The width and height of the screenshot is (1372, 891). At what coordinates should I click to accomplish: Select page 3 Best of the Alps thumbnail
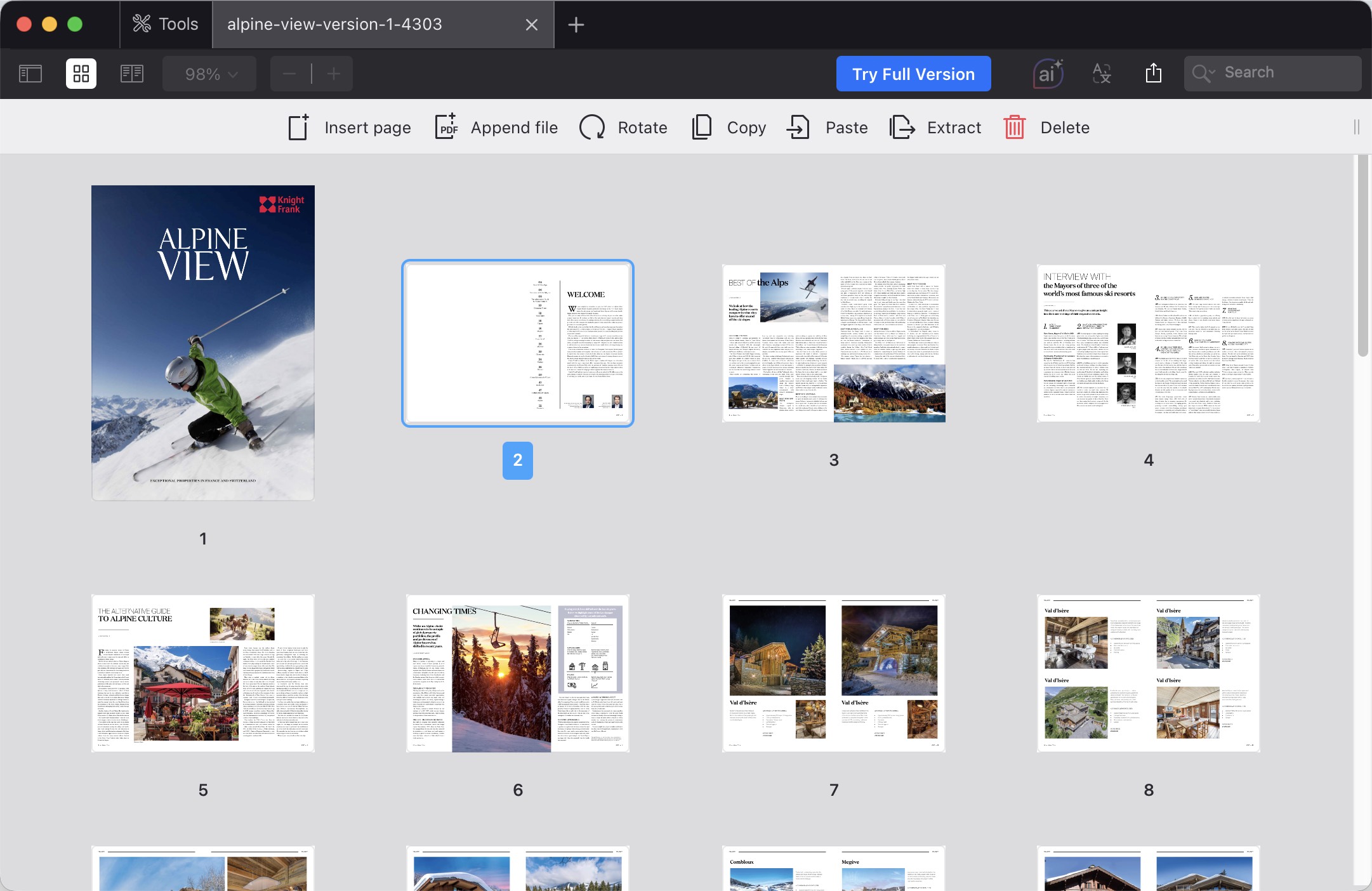pyautogui.click(x=834, y=343)
